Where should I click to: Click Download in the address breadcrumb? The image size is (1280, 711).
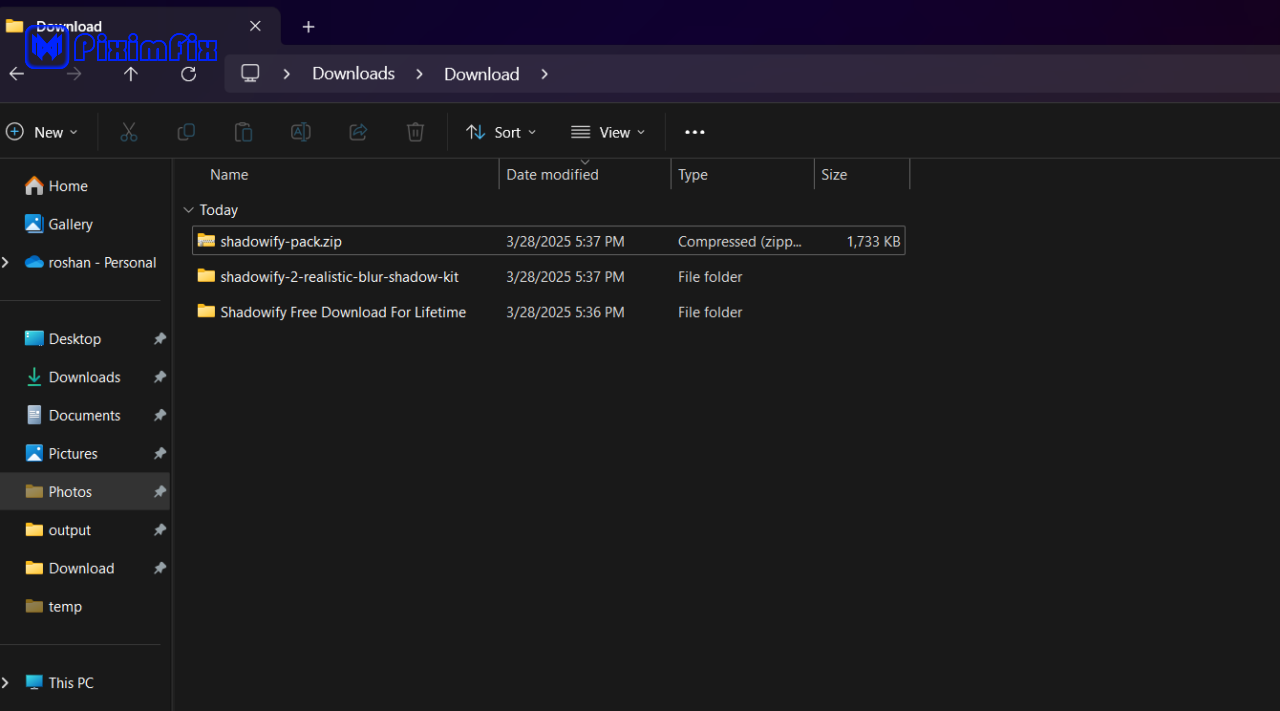(x=481, y=74)
